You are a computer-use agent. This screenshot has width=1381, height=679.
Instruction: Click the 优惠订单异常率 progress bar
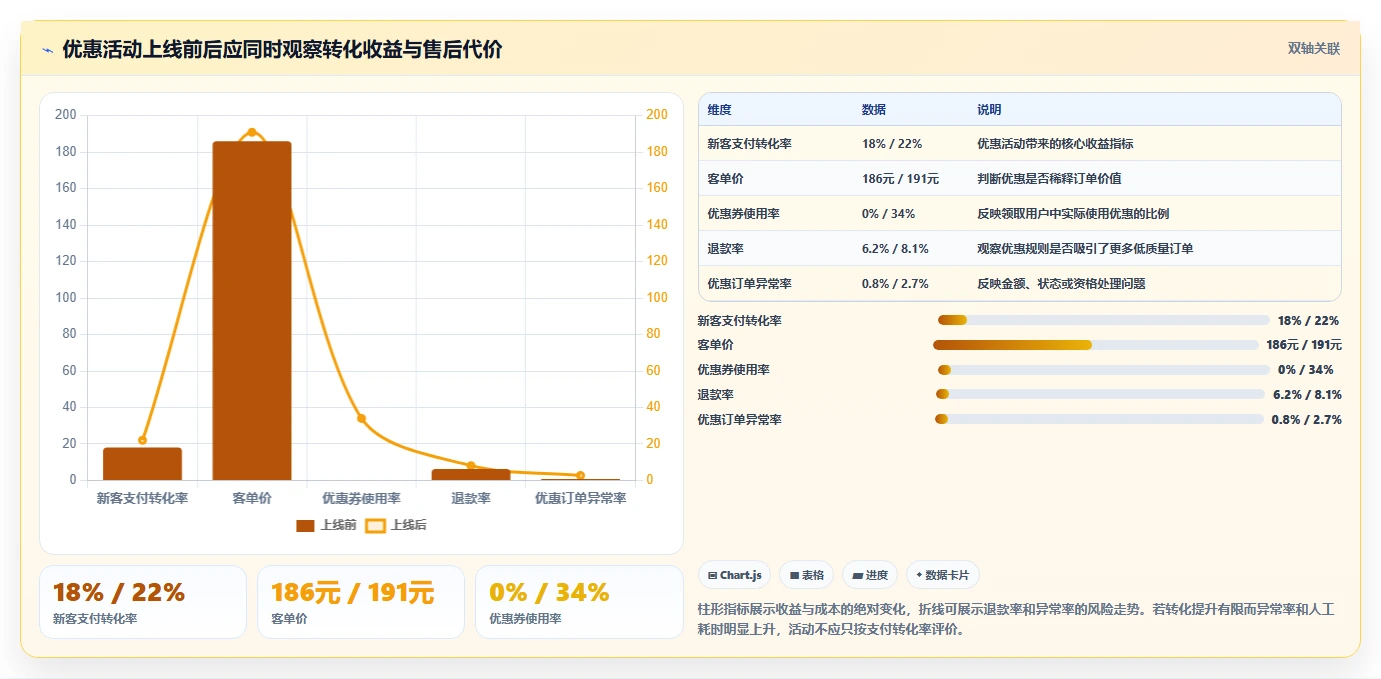(1099, 419)
